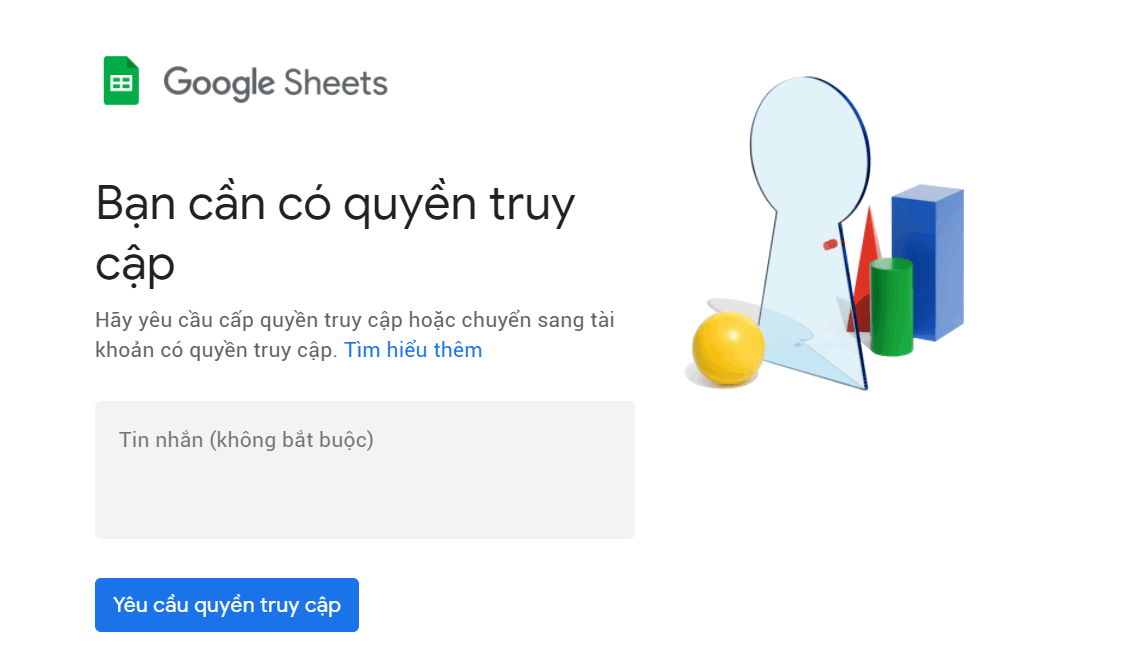1139x671 pixels.
Task: Click the "Tin nhắn (không bắt buộc)" placeholder text
Action: tap(246, 440)
